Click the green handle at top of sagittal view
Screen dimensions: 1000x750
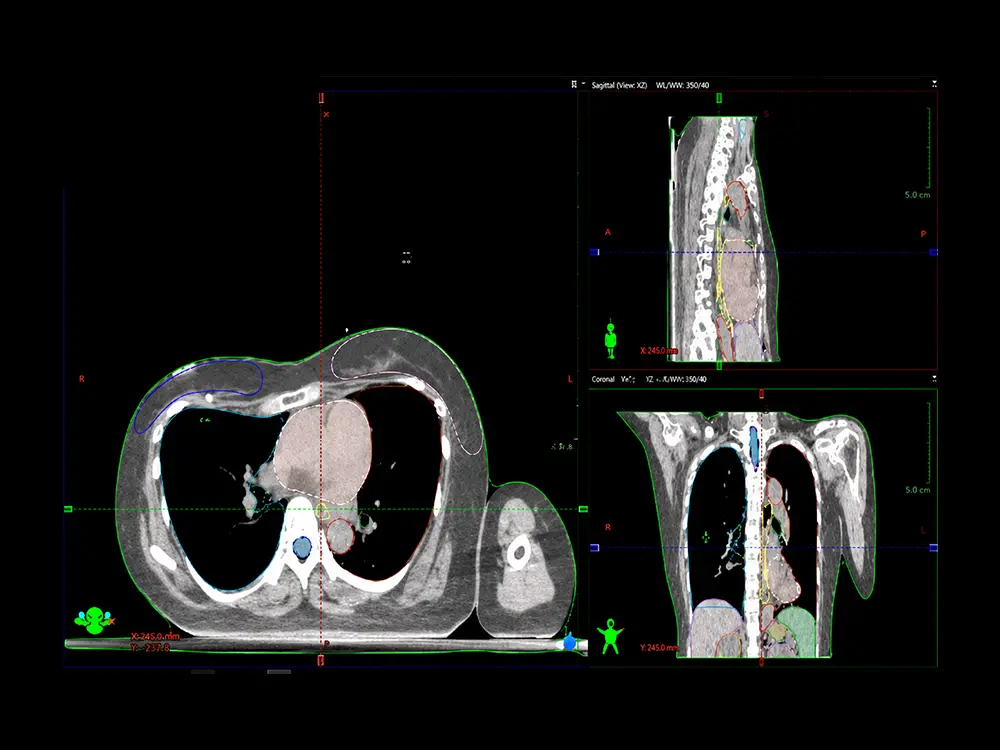click(719, 98)
